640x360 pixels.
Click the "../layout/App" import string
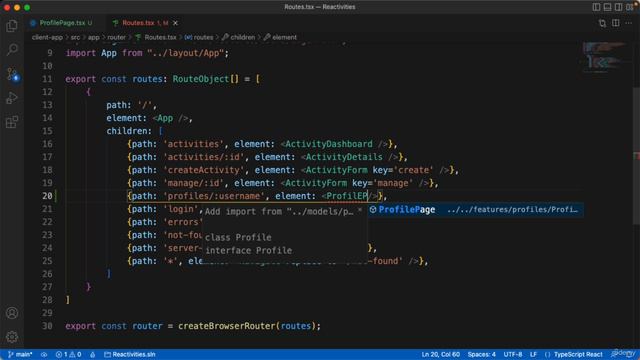point(185,53)
